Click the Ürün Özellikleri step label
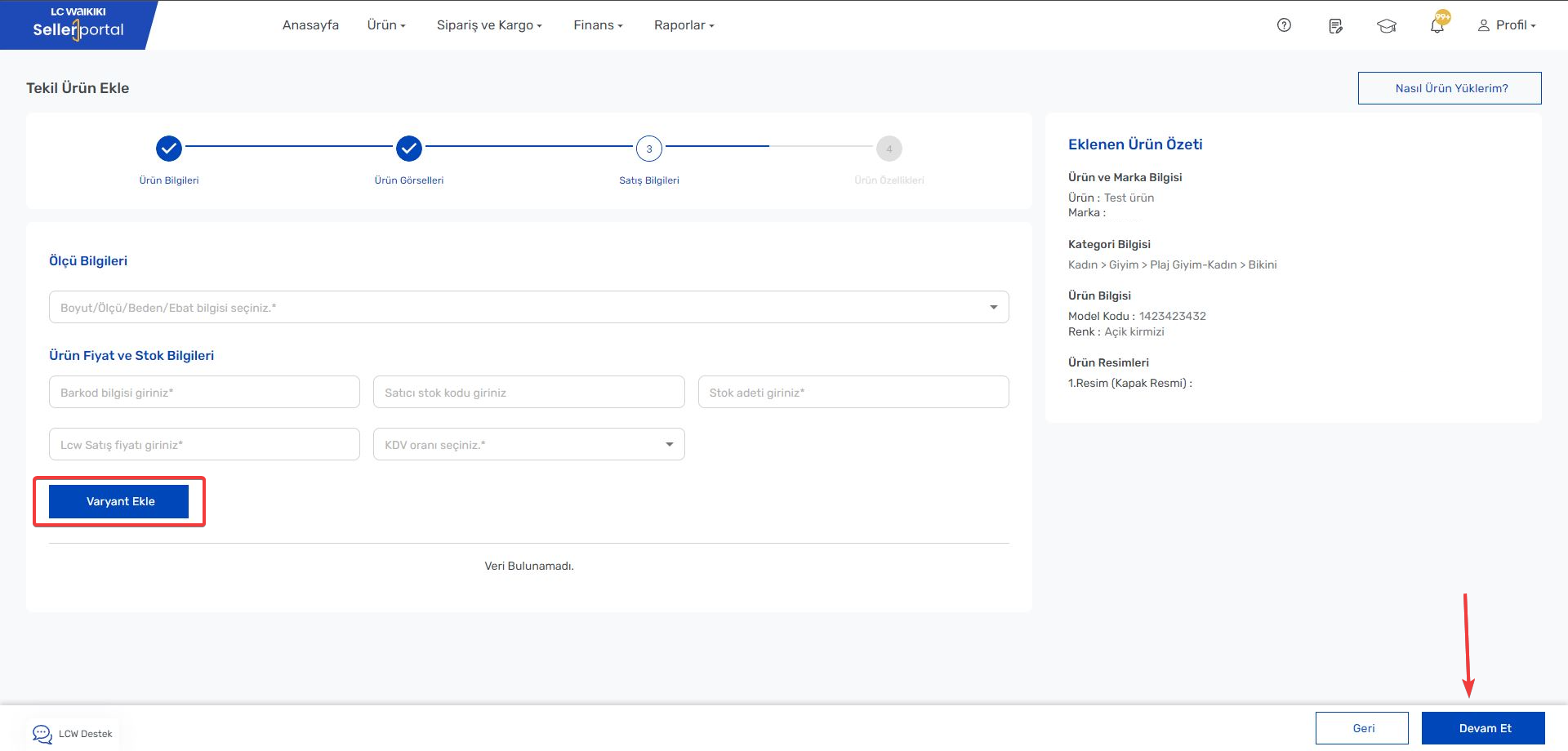The width and height of the screenshot is (1568, 751). point(889,180)
